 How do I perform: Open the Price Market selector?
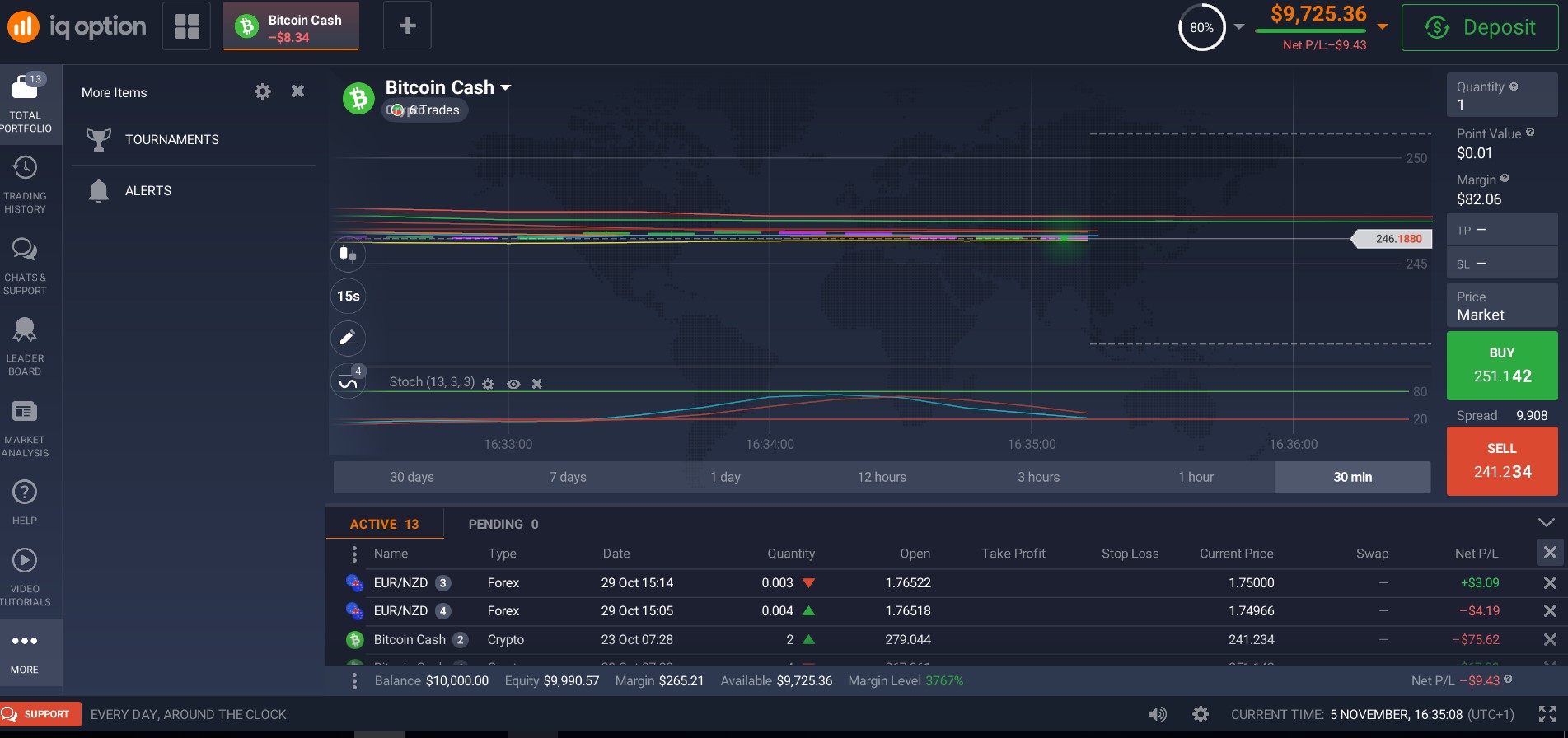tap(1502, 306)
